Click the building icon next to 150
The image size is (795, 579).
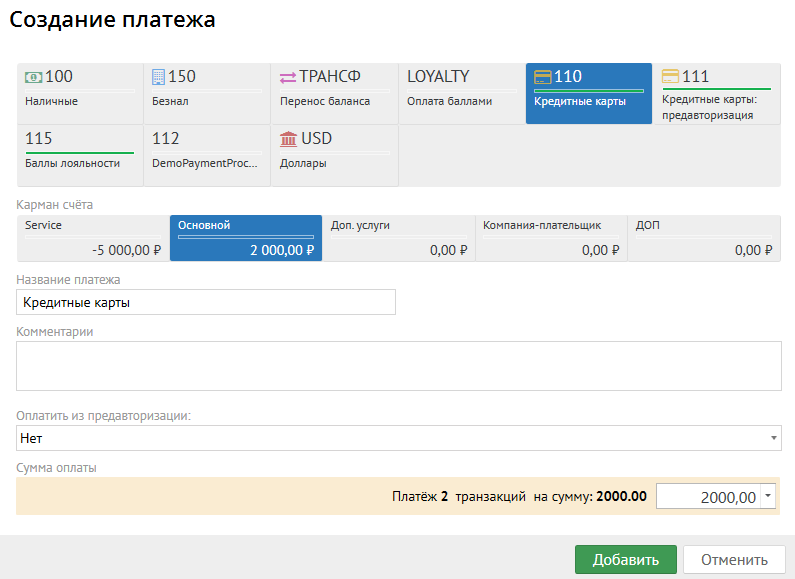tap(158, 77)
